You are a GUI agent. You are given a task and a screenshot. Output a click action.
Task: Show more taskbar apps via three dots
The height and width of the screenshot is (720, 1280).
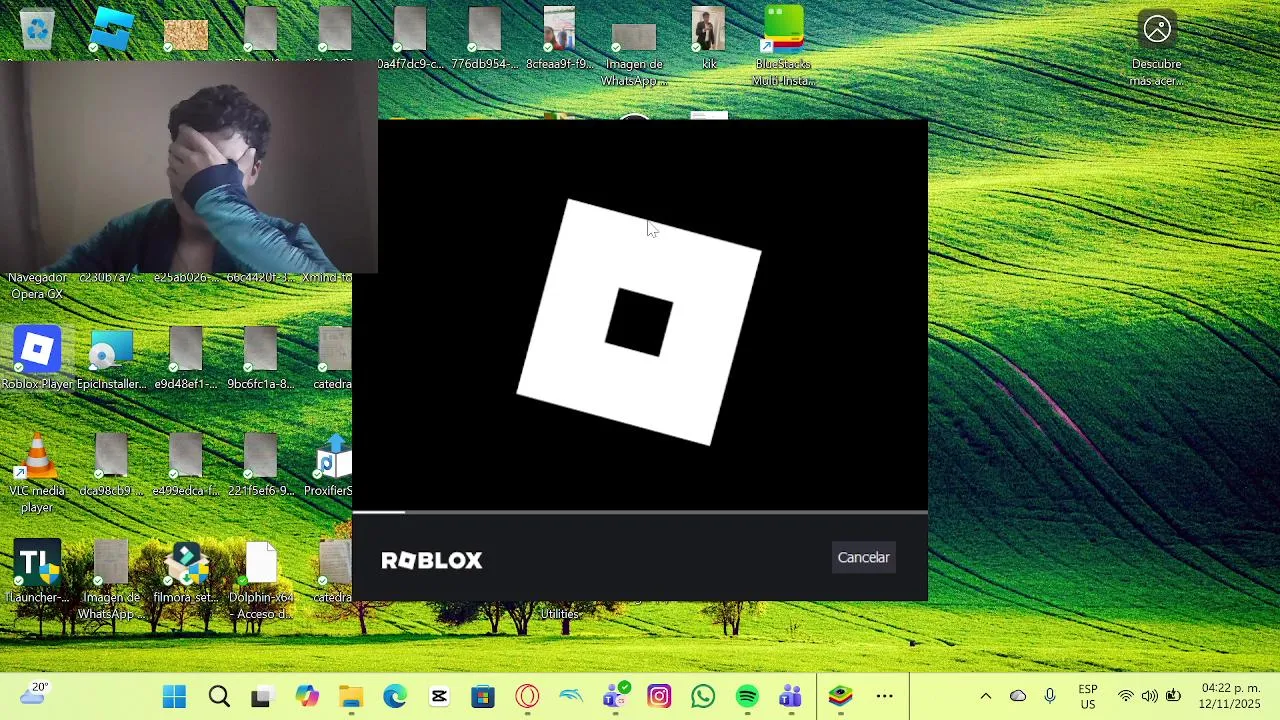885,696
